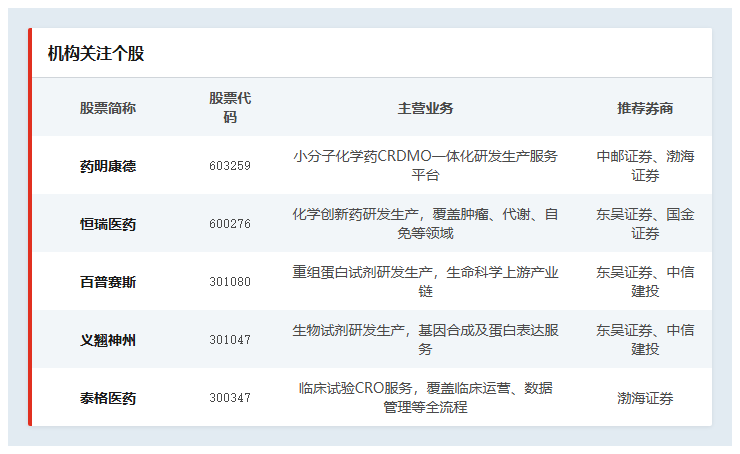Click the 渤海证券 cell in the 泰格医药 row
The image size is (740, 454).
pos(645,398)
